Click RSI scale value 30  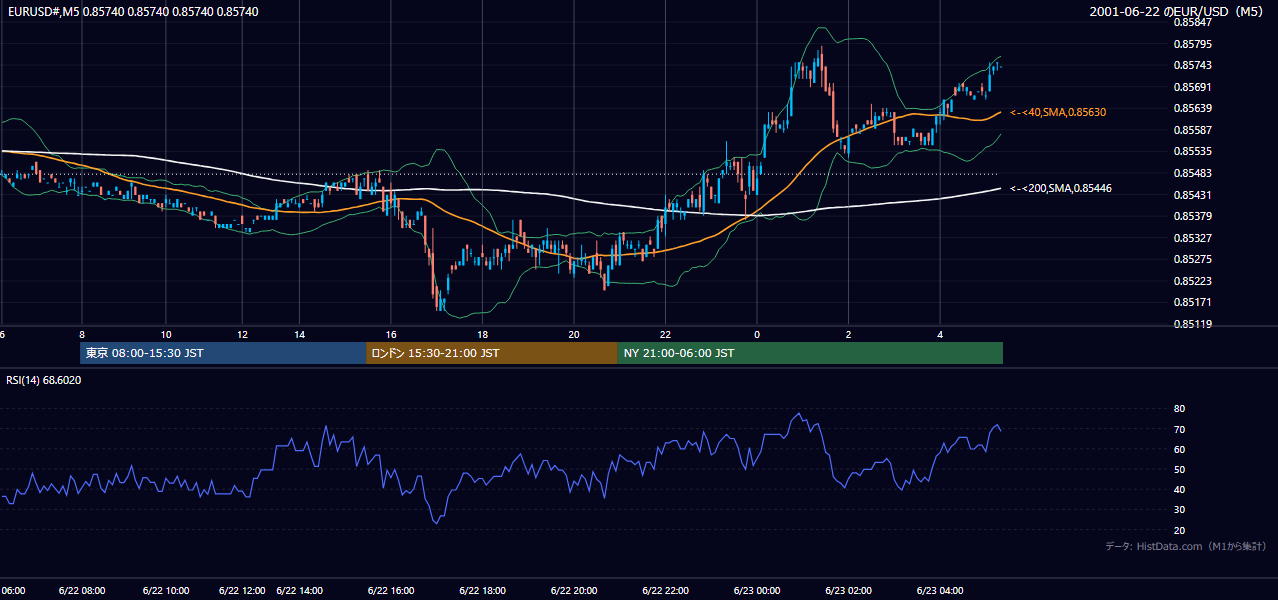pos(1179,510)
